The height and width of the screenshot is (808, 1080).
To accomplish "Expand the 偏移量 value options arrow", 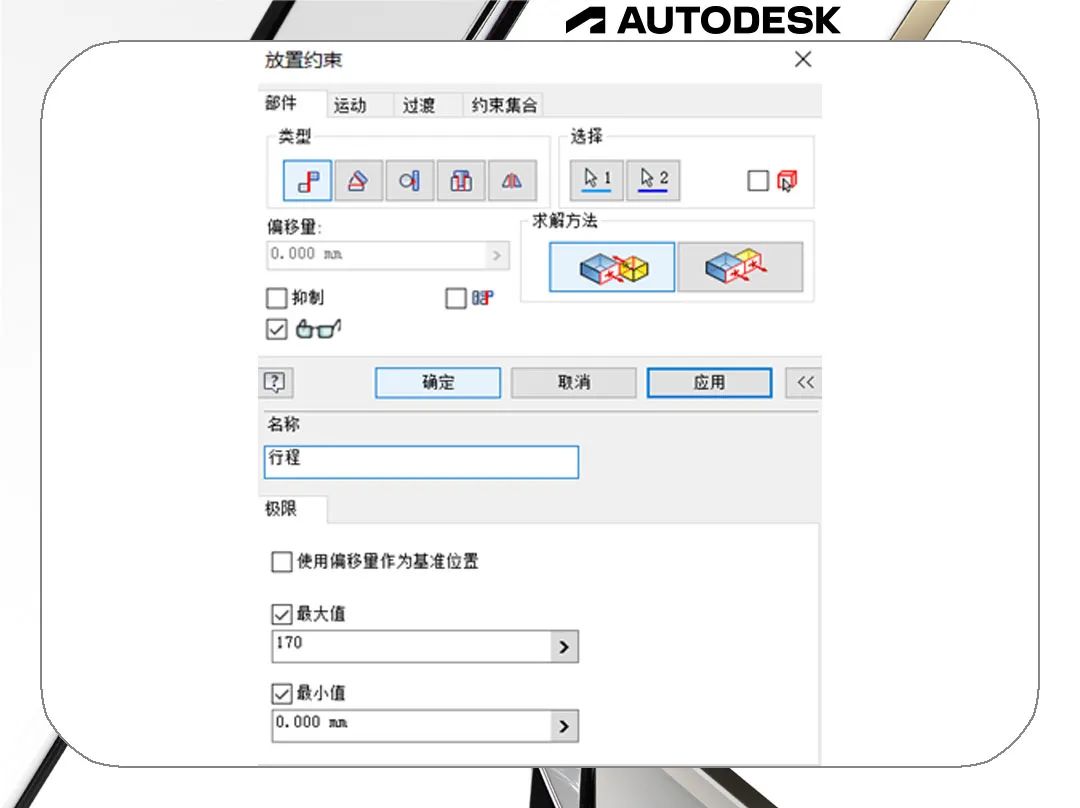I will tap(497, 255).
